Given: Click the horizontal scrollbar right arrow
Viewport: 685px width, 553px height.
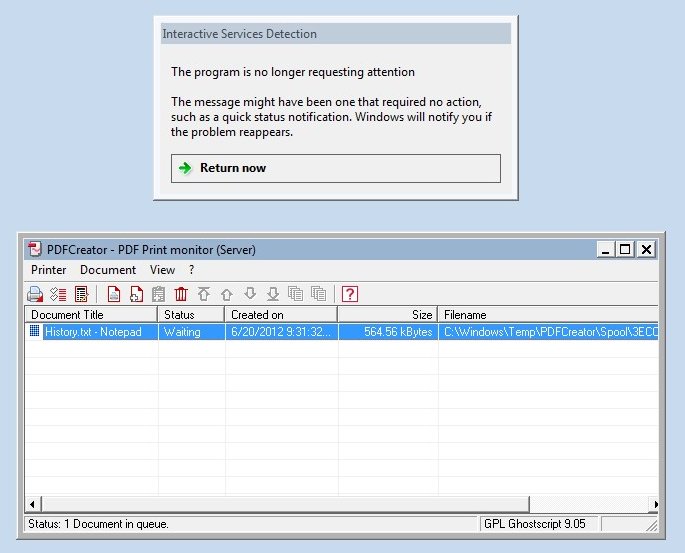Looking at the screenshot, I should (655, 504).
